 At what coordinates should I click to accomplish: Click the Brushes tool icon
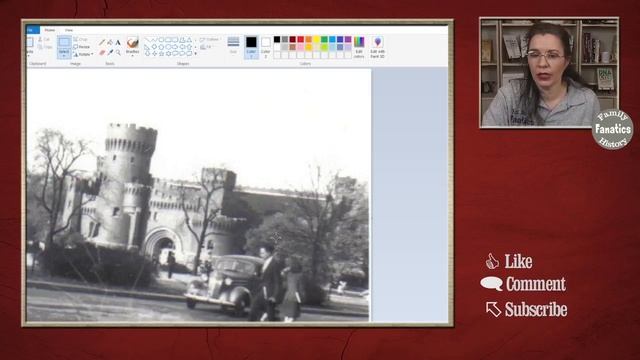133,42
